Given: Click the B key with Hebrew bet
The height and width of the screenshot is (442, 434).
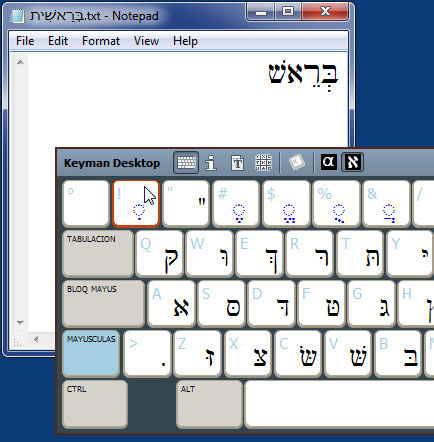Looking at the screenshot, I should click(x=398, y=354).
